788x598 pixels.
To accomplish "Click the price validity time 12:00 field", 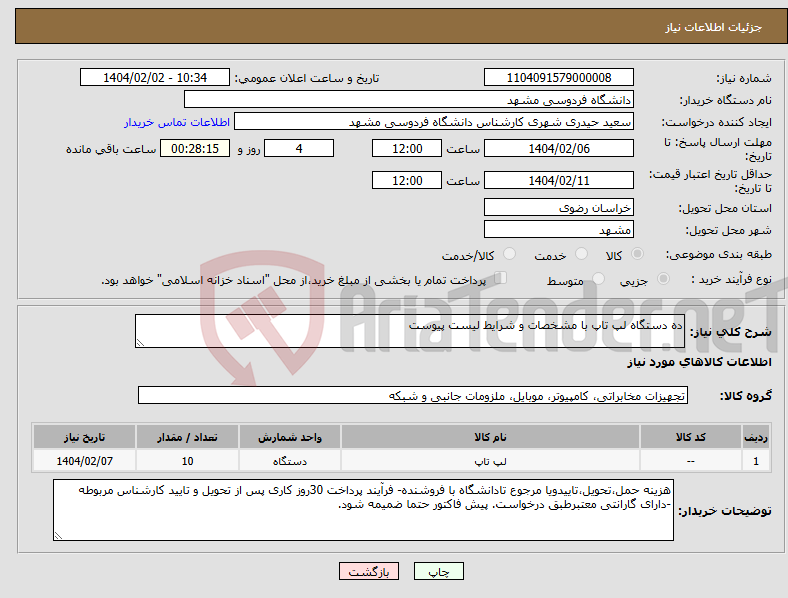I will 407,180.
